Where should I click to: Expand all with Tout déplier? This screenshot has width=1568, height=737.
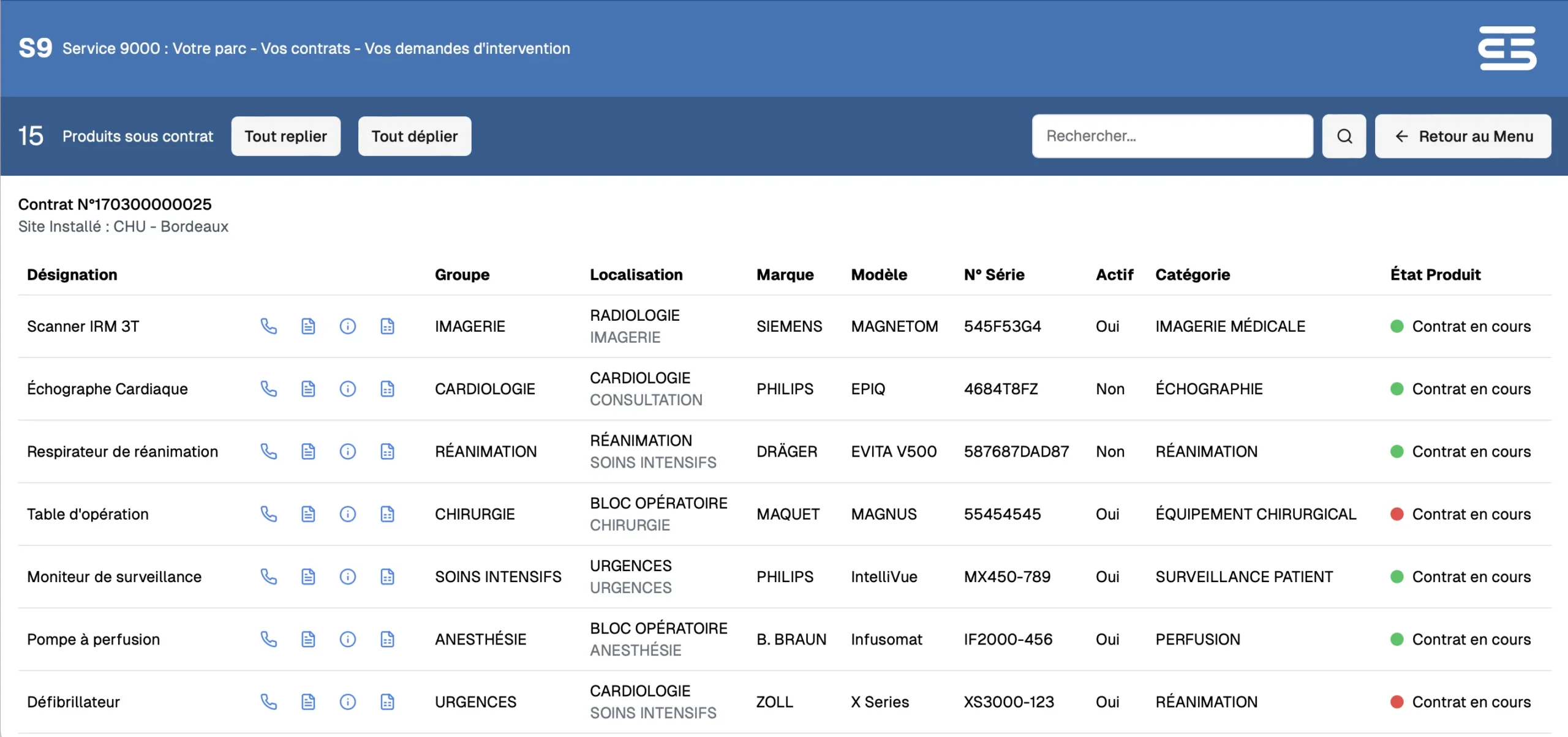coord(415,136)
